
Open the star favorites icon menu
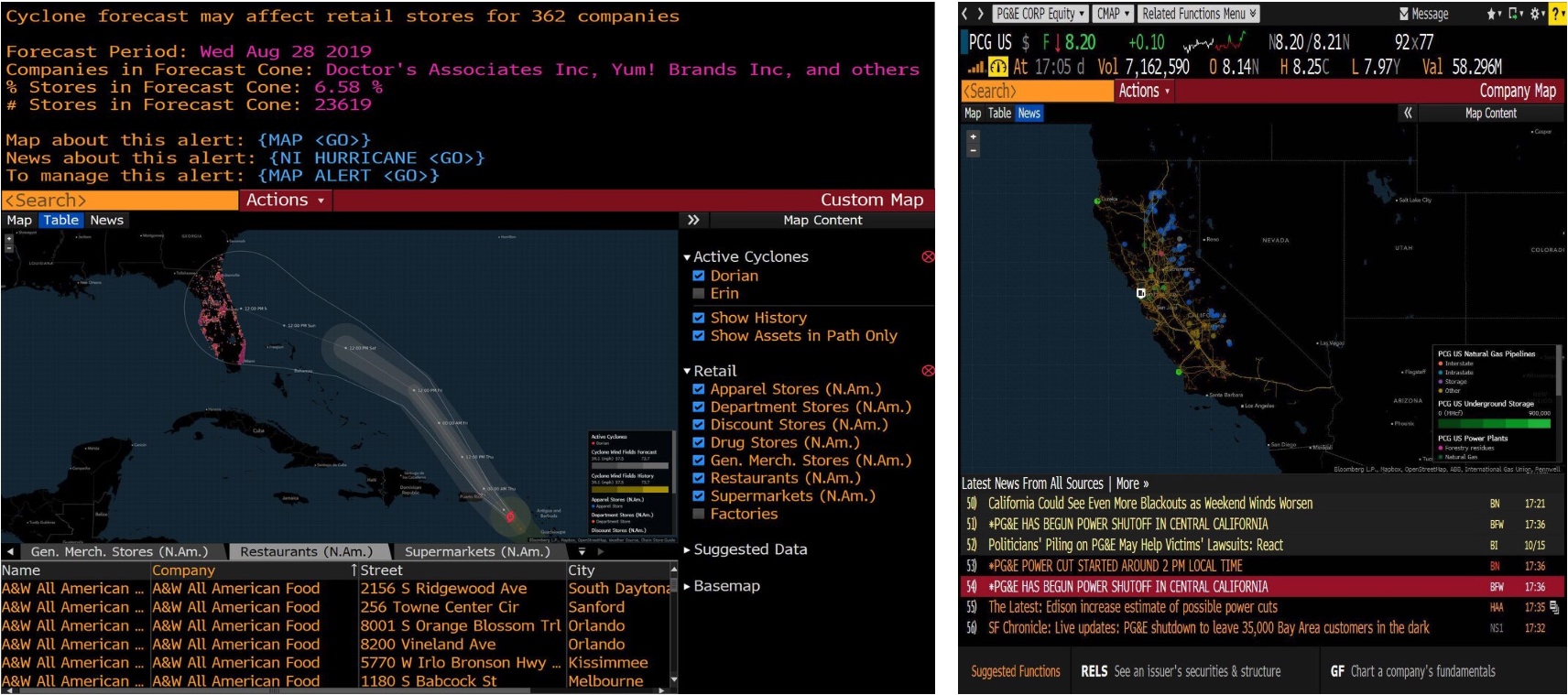coord(1494,14)
